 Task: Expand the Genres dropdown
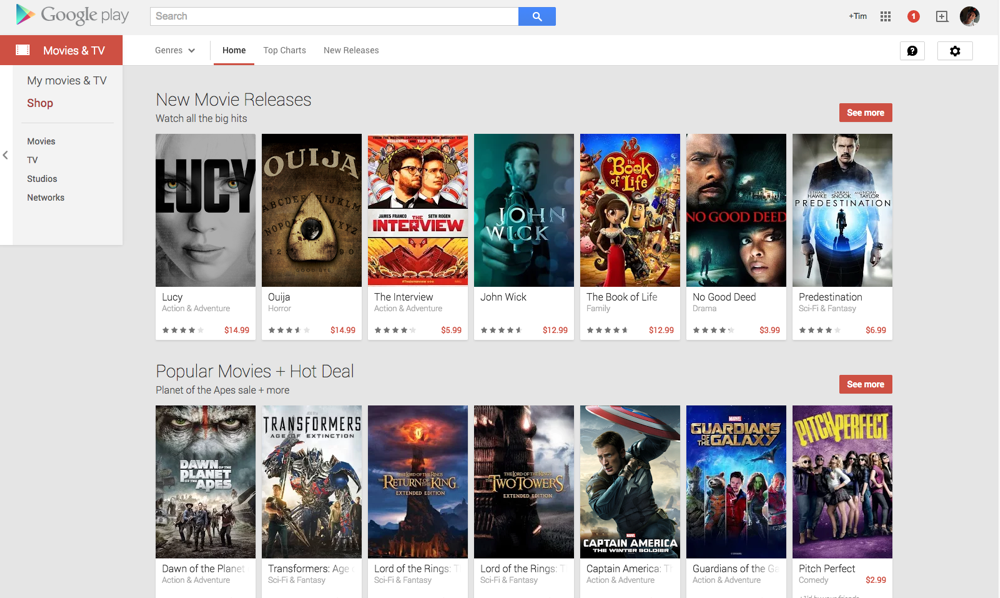(x=175, y=50)
